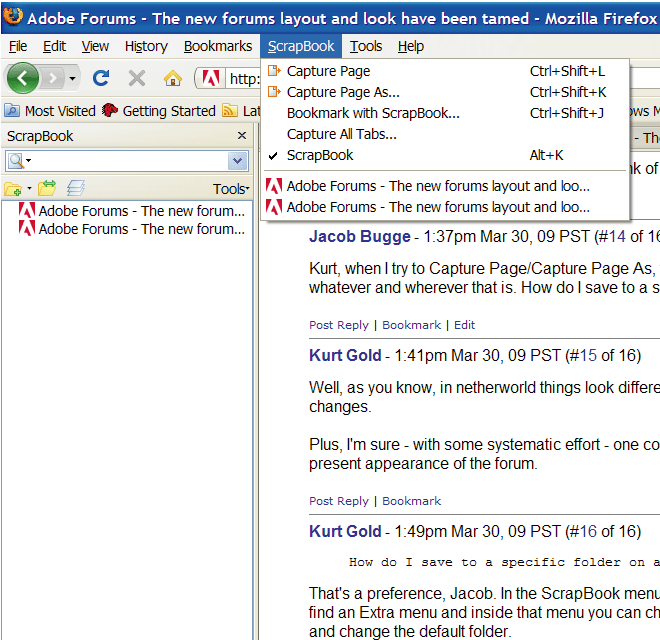Click the Most Visited bookmarks folder
Image resolution: width=660 pixels, height=640 pixels.
click(51, 111)
